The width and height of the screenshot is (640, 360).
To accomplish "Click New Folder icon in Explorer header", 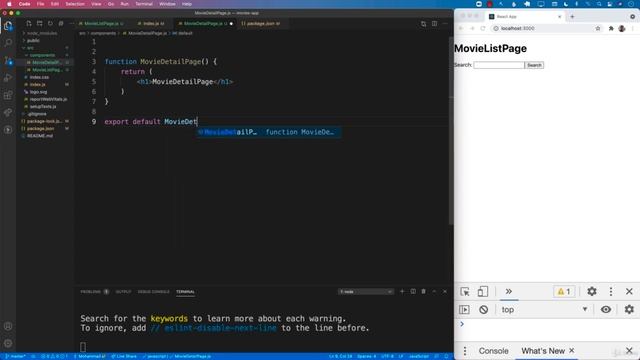I will coord(40,24).
